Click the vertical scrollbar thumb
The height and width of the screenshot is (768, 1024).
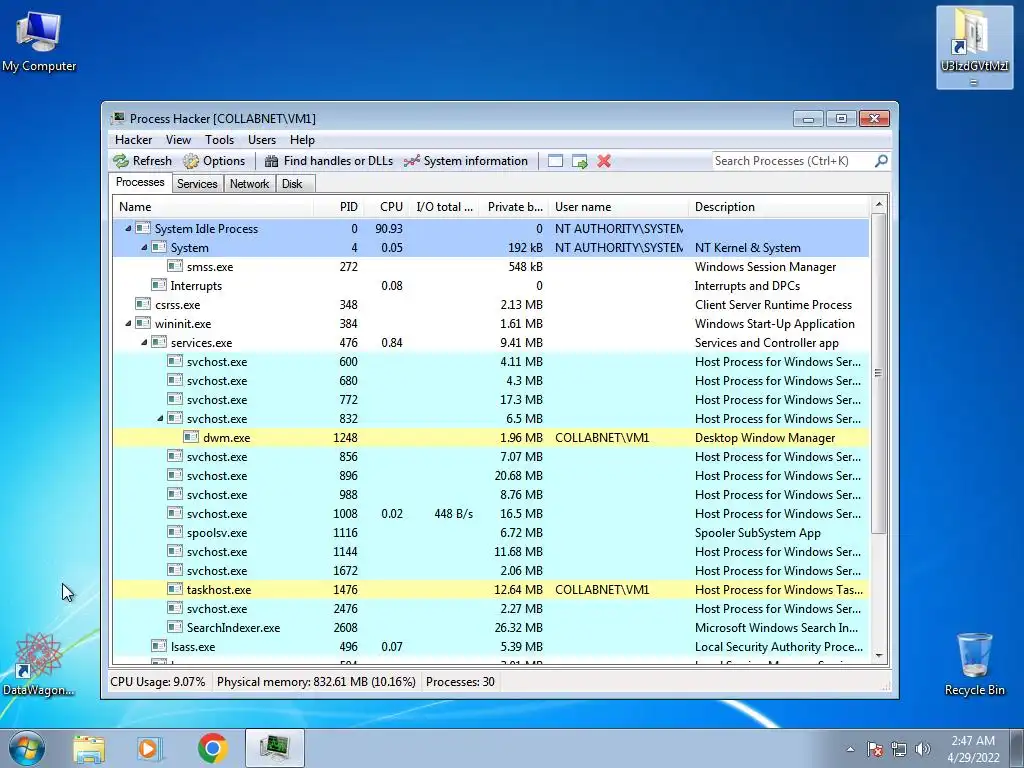[878, 373]
